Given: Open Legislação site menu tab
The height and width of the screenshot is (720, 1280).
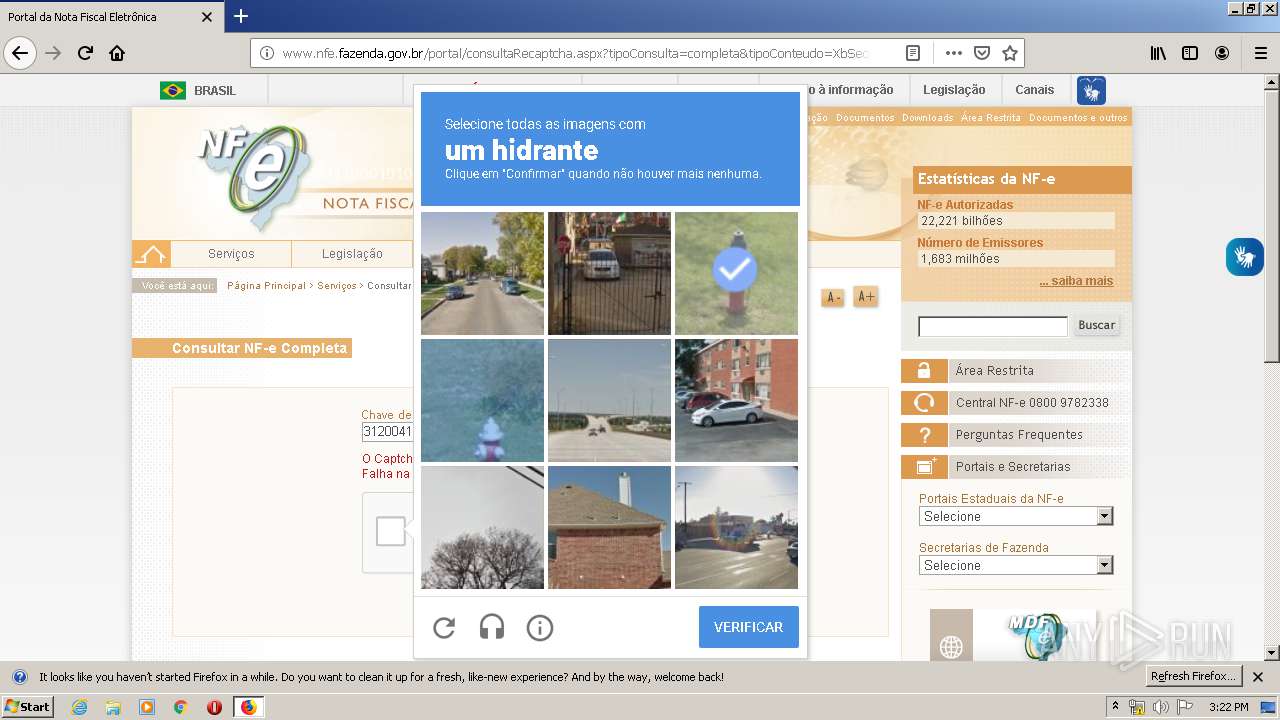Looking at the screenshot, I should point(352,254).
